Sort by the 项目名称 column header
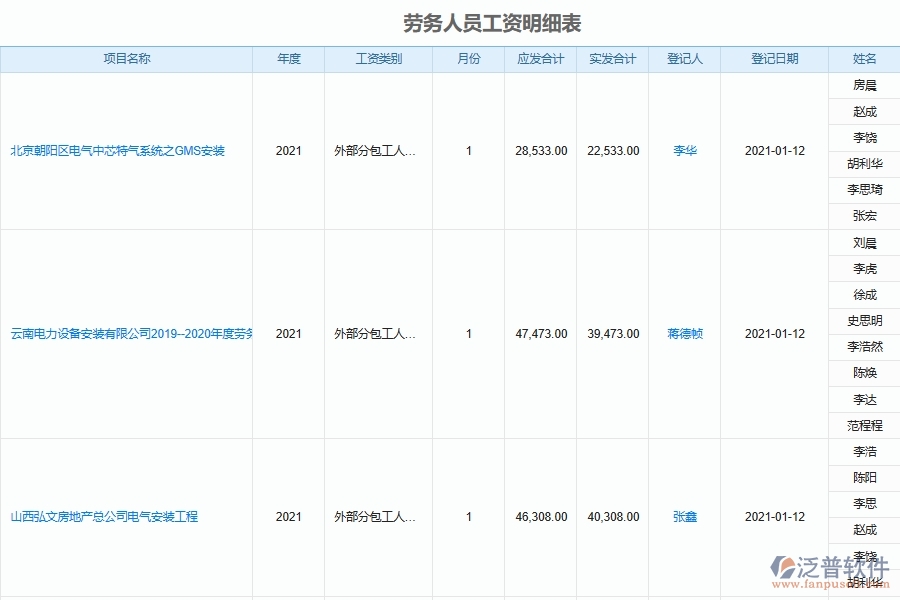Image resolution: width=900 pixels, height=600 pixels. point(128,59)
